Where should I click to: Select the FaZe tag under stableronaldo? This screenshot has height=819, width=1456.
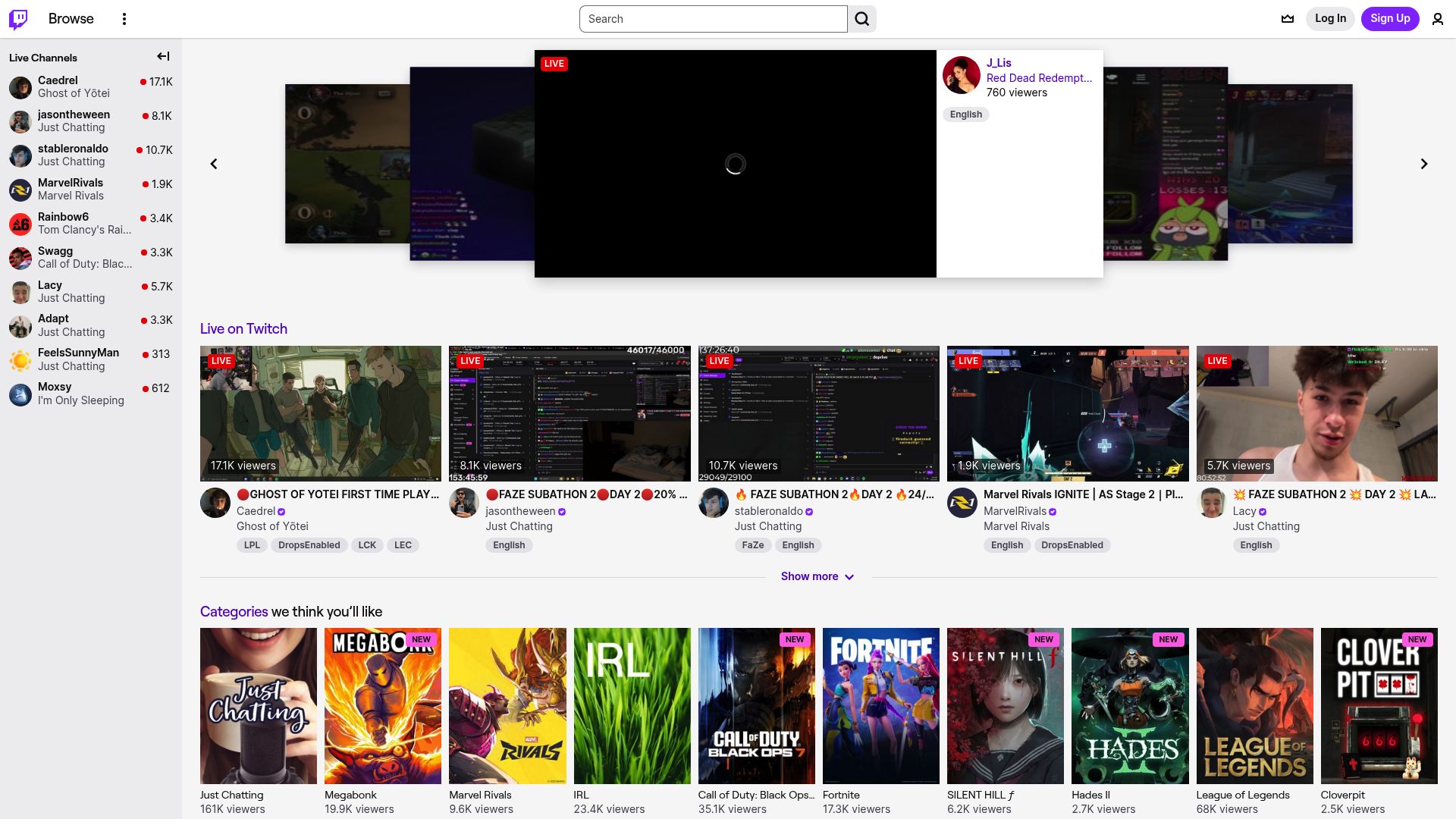(752, 545)
